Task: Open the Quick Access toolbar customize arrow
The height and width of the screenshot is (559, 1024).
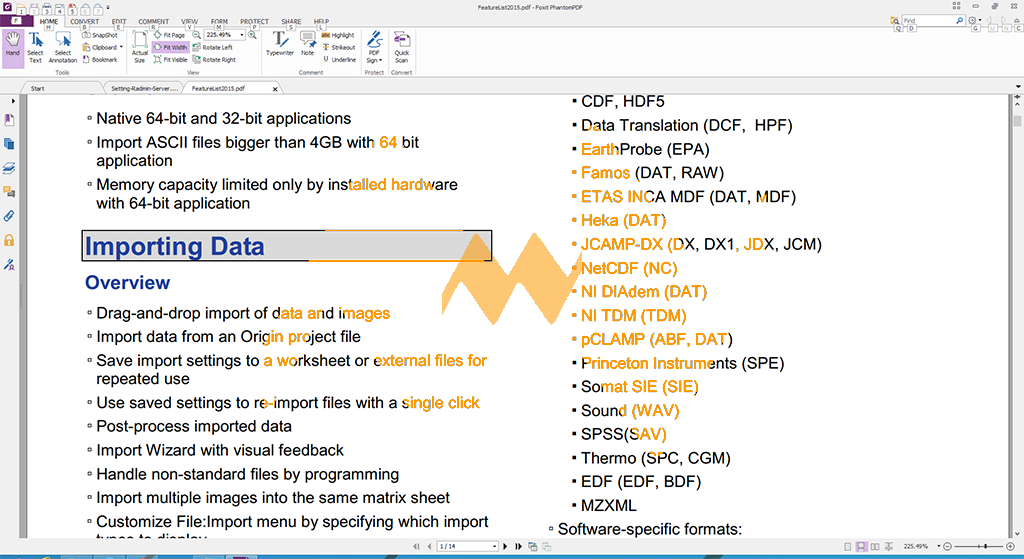Action: 108,7
